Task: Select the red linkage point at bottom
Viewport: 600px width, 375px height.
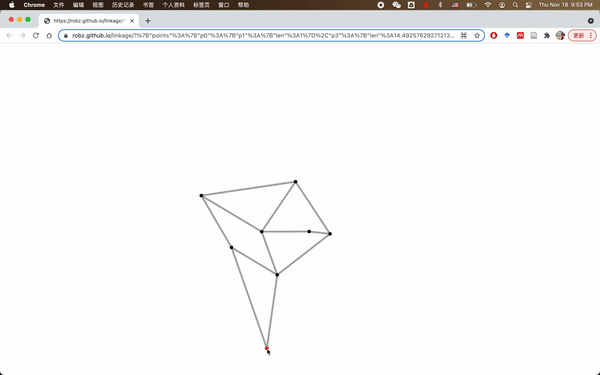Action: click(x=267, y=348)
